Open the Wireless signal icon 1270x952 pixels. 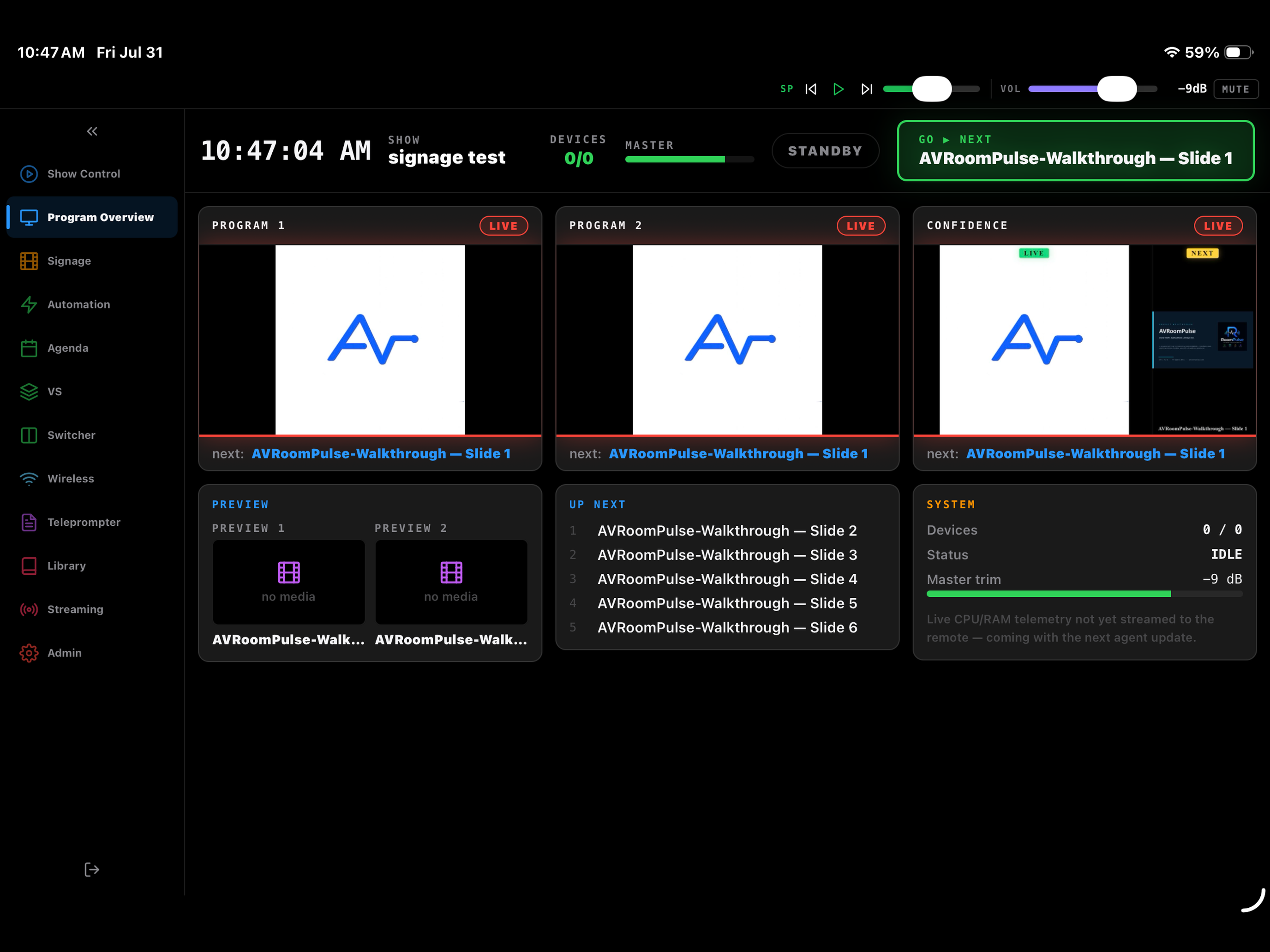tap(29, 479)
